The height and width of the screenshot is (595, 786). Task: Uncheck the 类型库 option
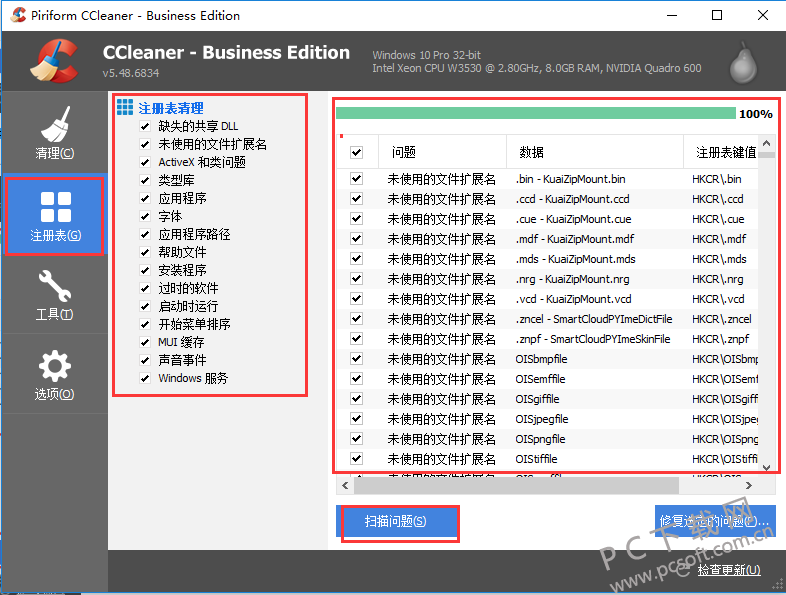point(145,180)
